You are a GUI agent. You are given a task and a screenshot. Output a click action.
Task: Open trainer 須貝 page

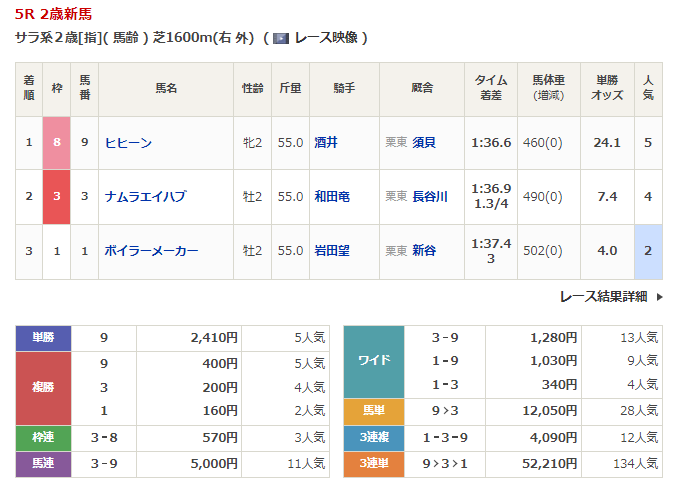(x=424, y=143)
